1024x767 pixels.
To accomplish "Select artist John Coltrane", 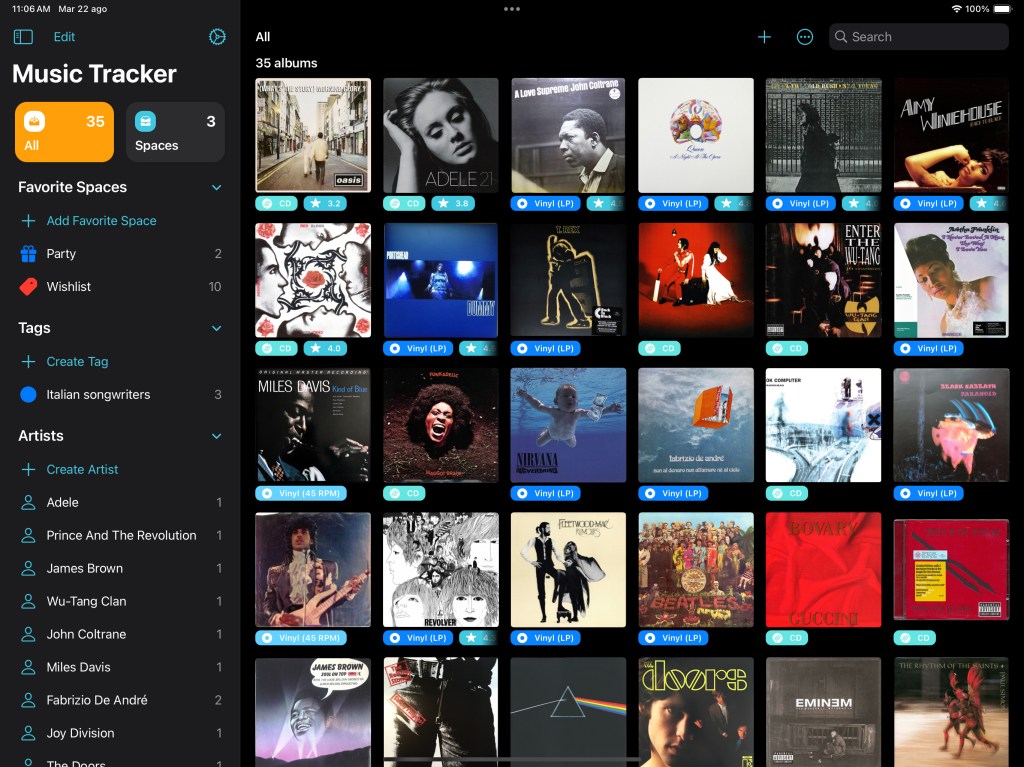I will tap(120, 634).
